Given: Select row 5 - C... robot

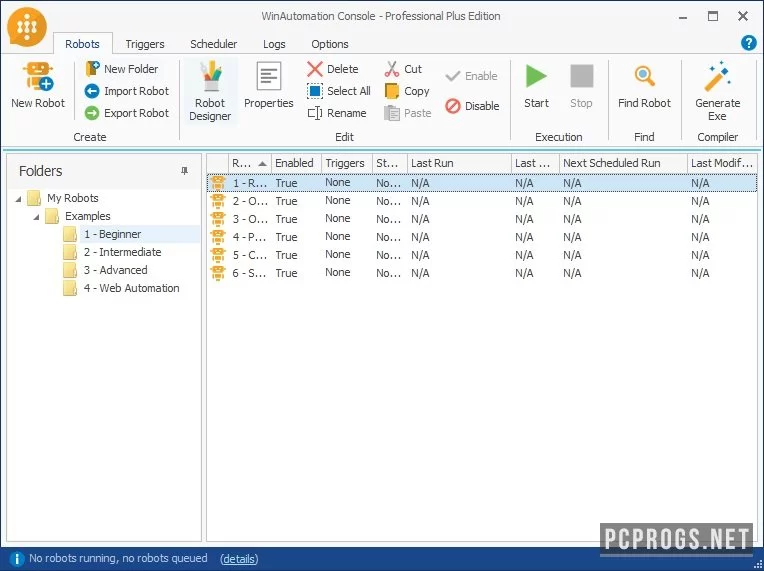Looking at the screenshot, I should pos(482,255).
